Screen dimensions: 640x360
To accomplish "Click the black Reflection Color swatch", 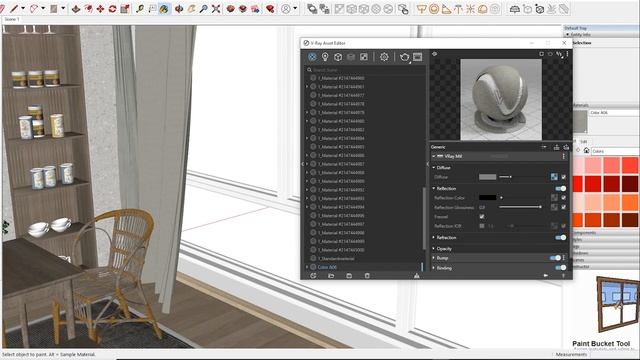I will [487, 198].
